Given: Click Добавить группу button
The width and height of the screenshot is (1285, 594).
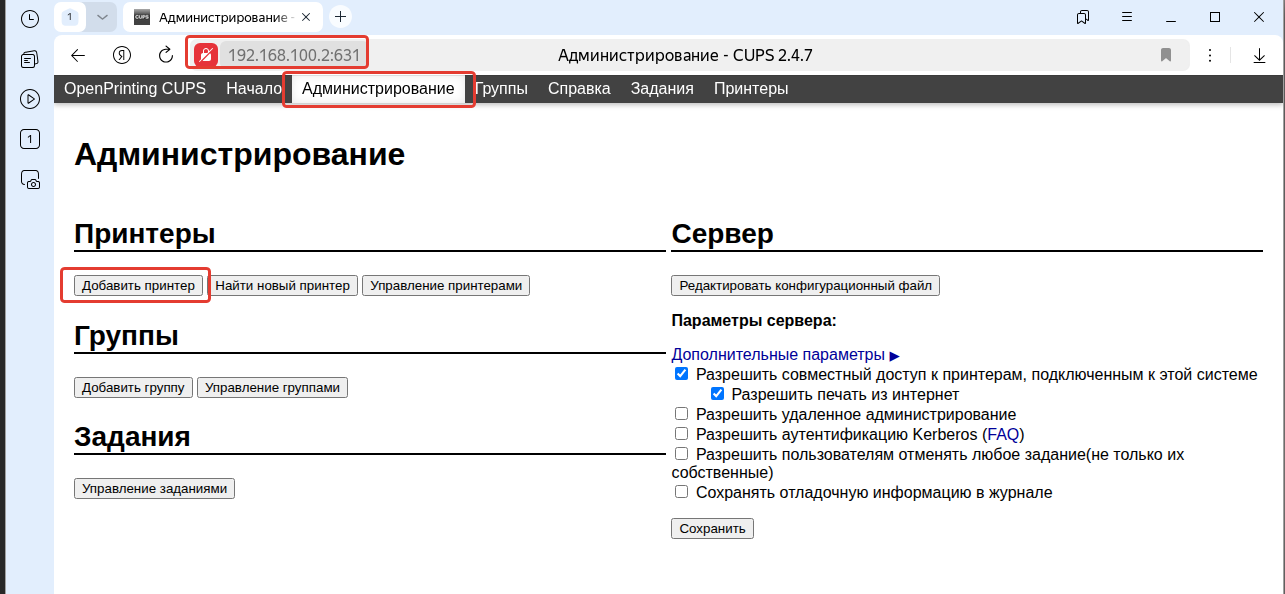Looking at the screenshot, I should pyautogui.click(x=134, y=388).
